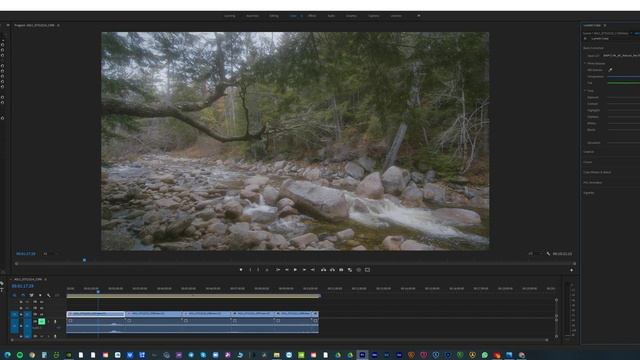Click the Mark Out button
The width and height of the screenshot is (640, 360).
click(258, 270)
